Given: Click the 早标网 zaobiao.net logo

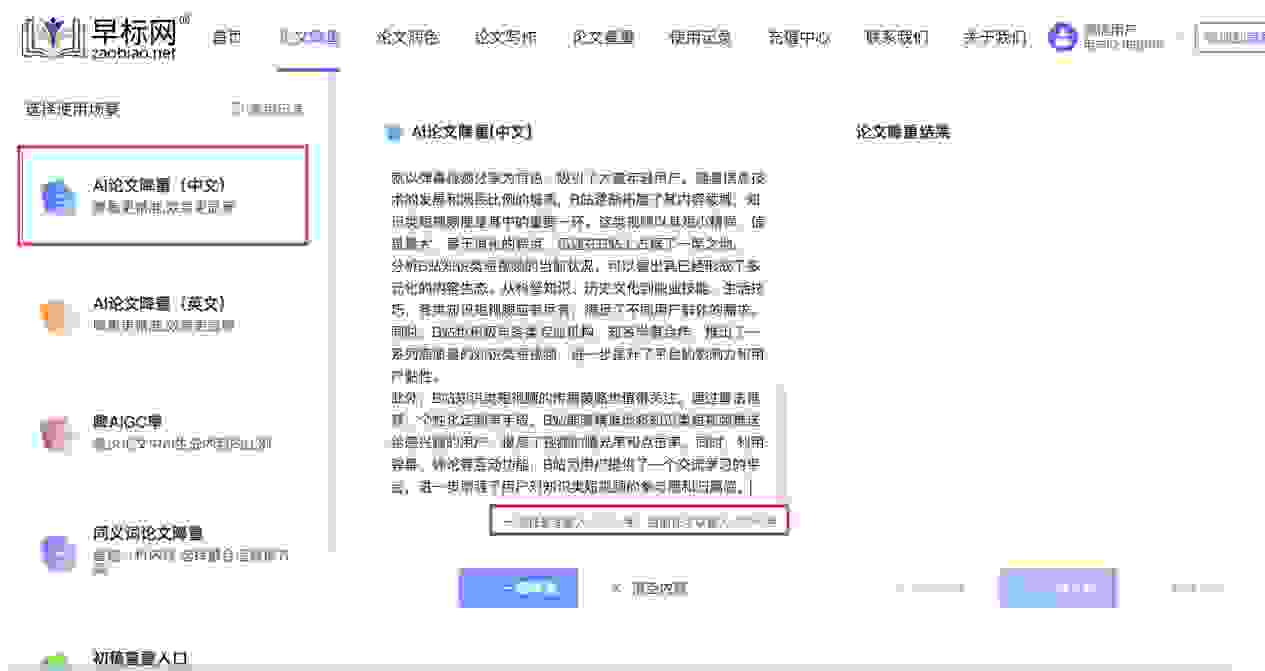Looking at the screenshot, I should coord(104,36).
